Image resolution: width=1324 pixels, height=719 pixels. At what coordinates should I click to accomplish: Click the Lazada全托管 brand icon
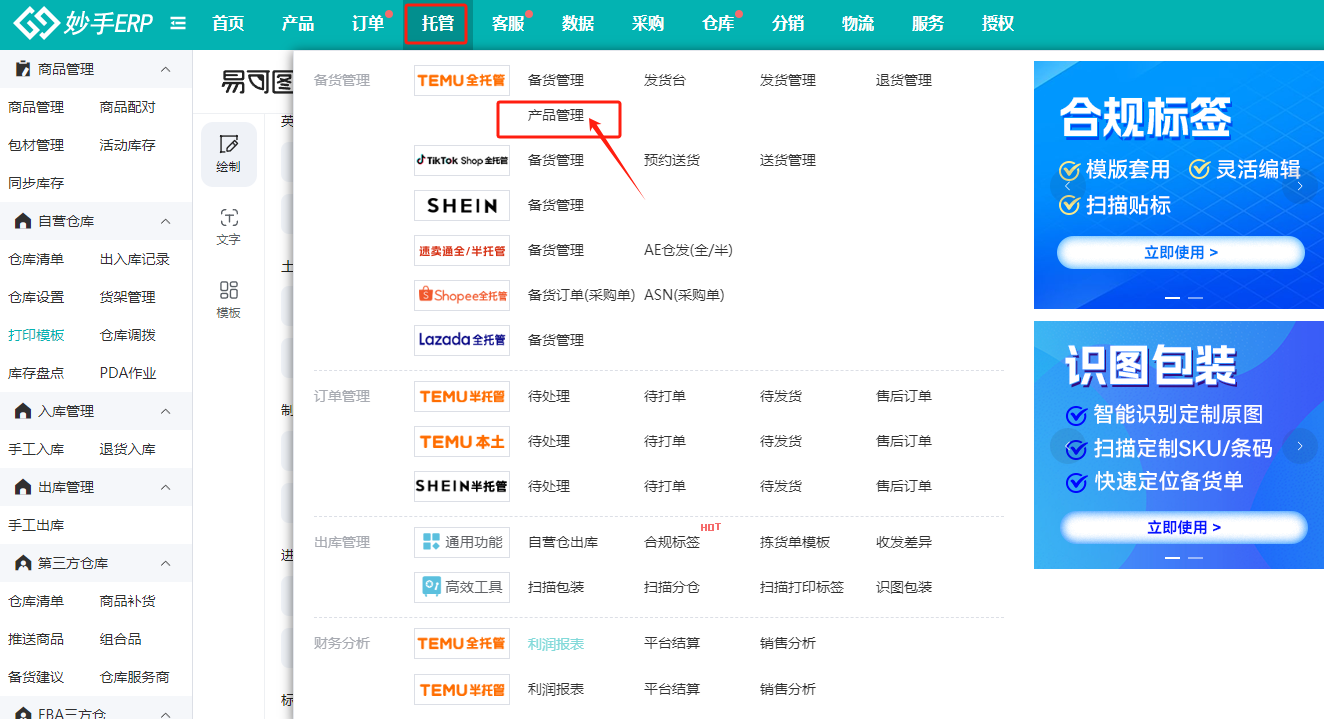click(x=461, y=339)
